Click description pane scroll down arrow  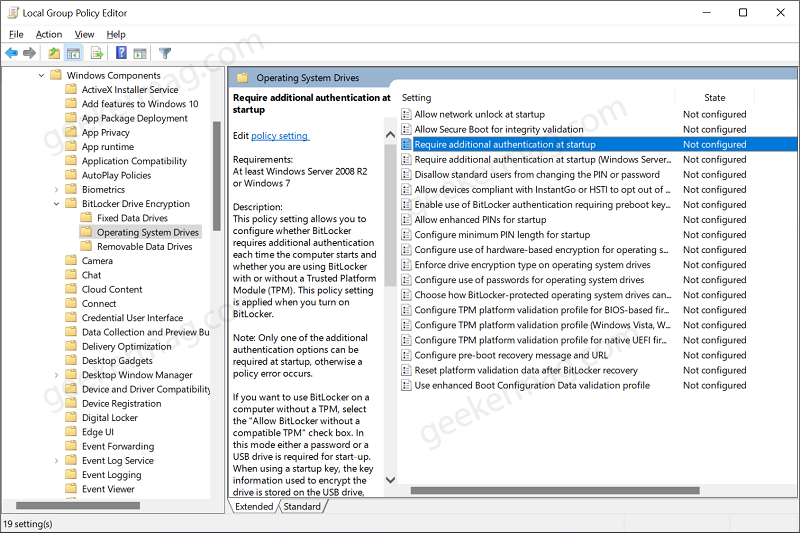tap(390, 480)
